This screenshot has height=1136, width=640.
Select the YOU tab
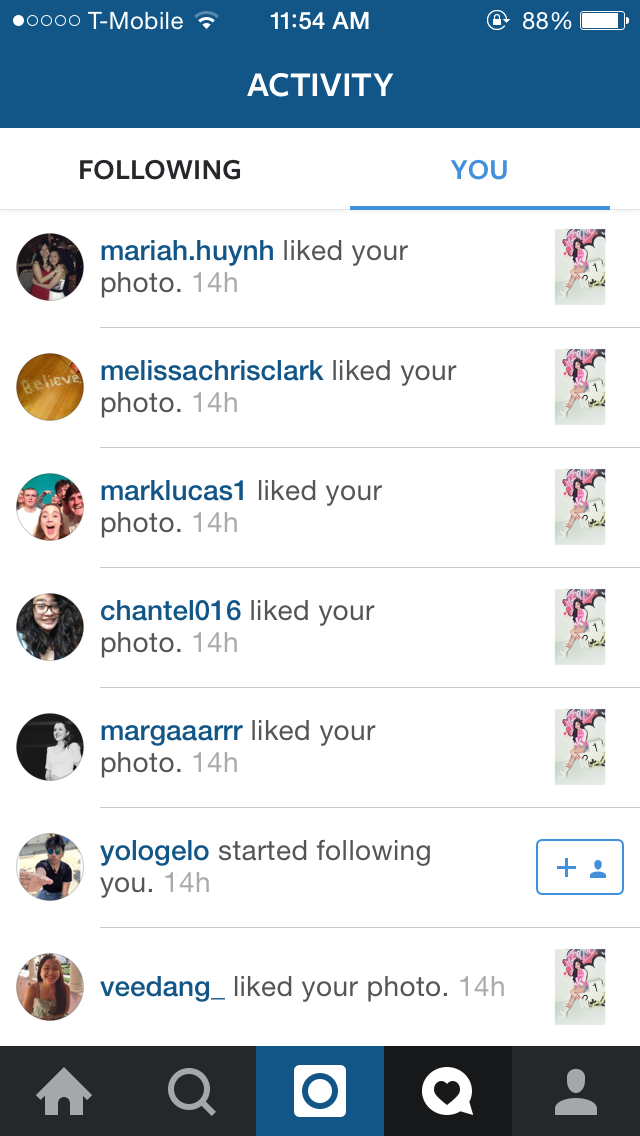coord(479,170)
